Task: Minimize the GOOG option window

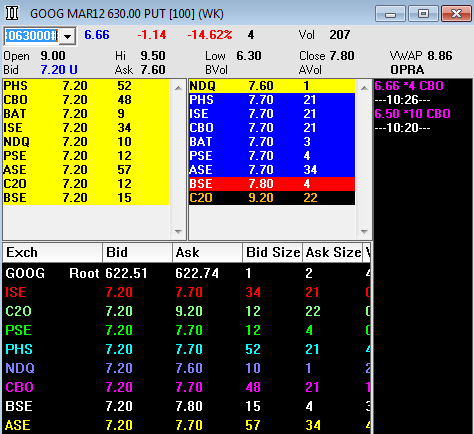Action: (x=390, y=14)
